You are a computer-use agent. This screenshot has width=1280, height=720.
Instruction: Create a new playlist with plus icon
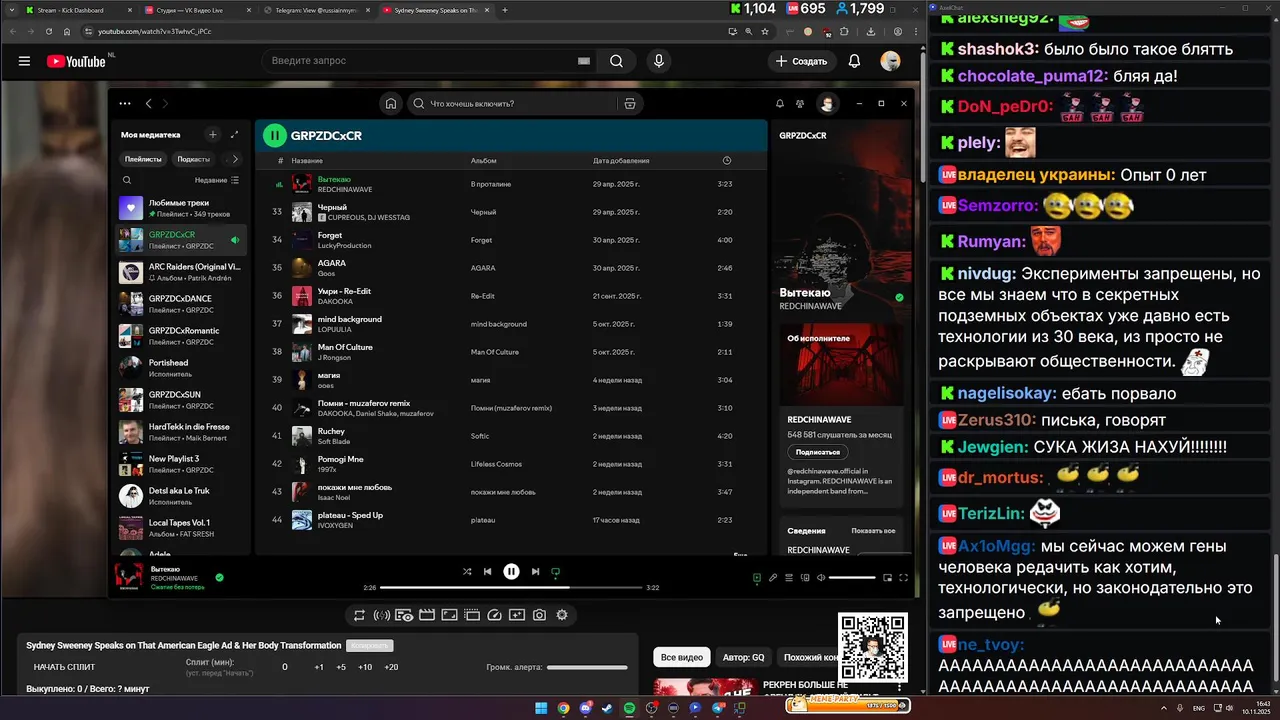212,134
